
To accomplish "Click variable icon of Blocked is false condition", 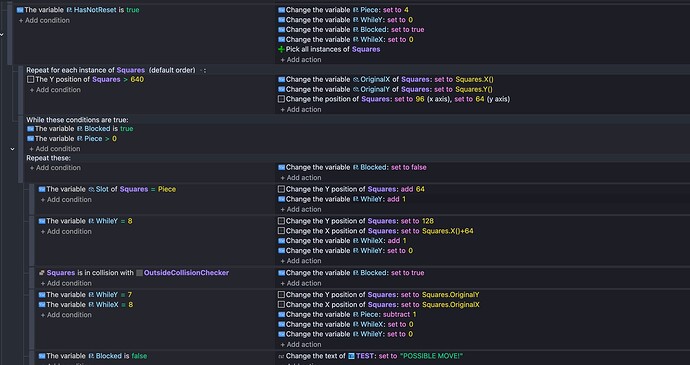I will pos(42,356).
